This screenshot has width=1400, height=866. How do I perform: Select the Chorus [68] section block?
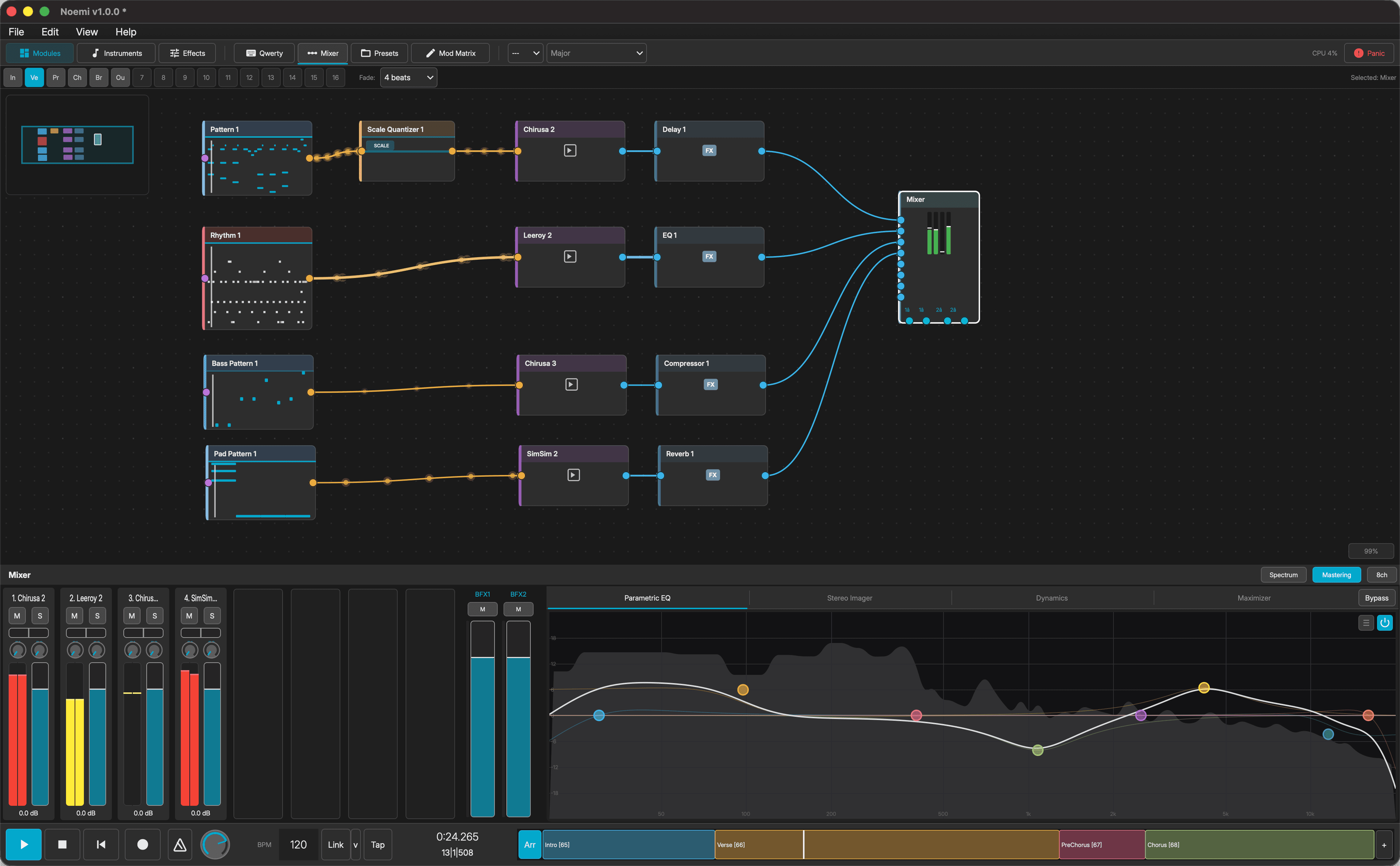(1259, 844)
